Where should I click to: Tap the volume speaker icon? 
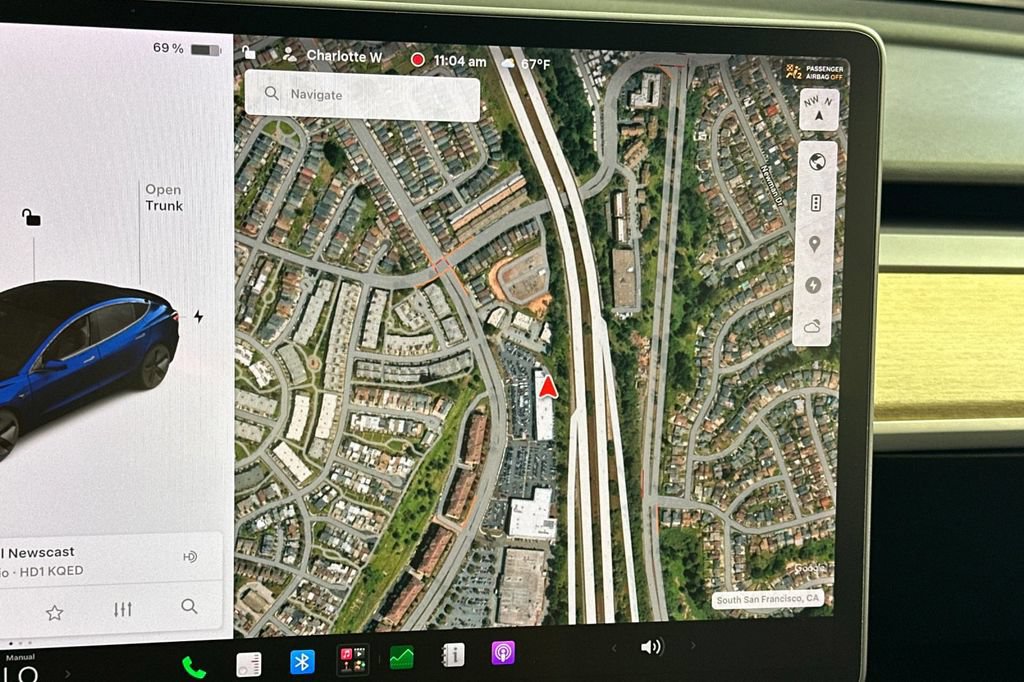click(651, 647)
